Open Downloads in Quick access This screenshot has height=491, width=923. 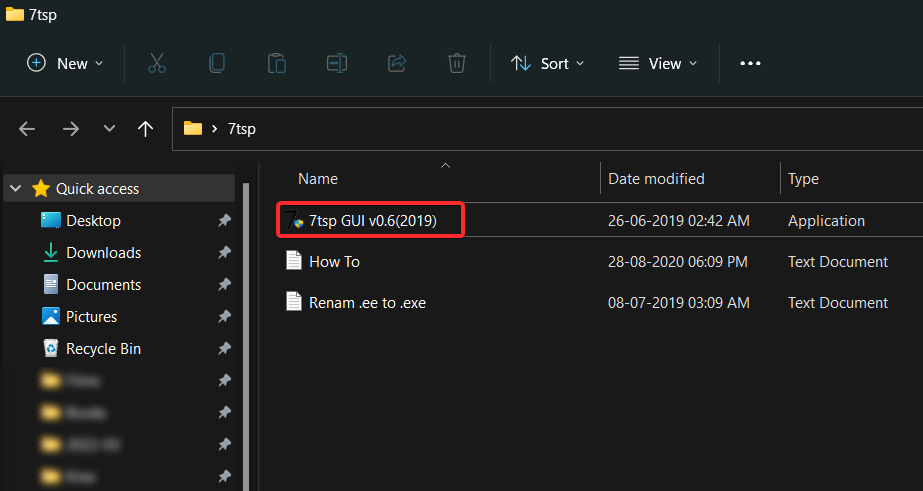[103, 253]
